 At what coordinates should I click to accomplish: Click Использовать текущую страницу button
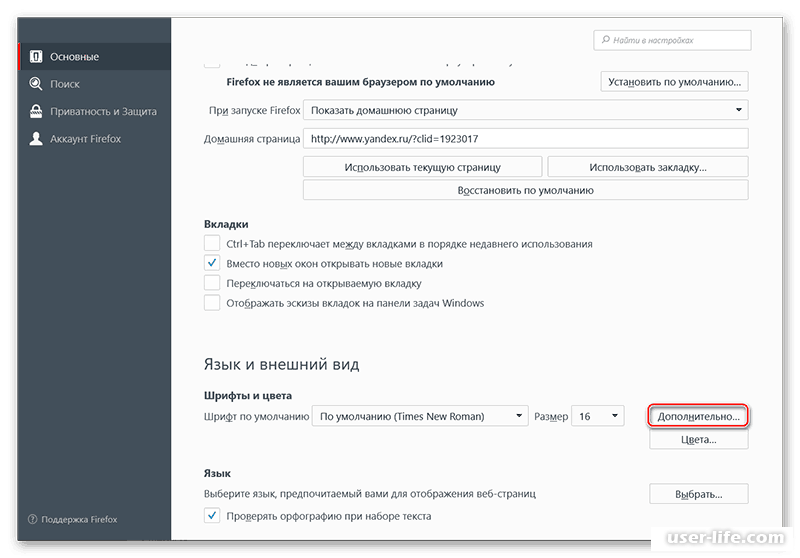click(422, 167)
